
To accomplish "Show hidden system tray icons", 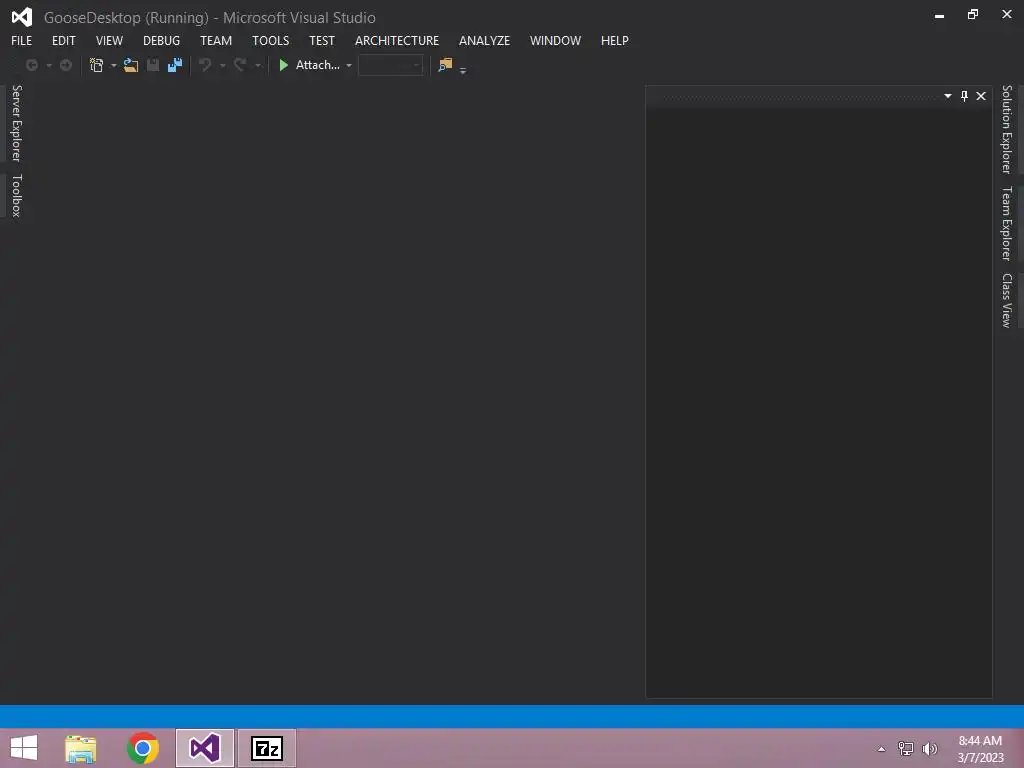I will point(882,749).
